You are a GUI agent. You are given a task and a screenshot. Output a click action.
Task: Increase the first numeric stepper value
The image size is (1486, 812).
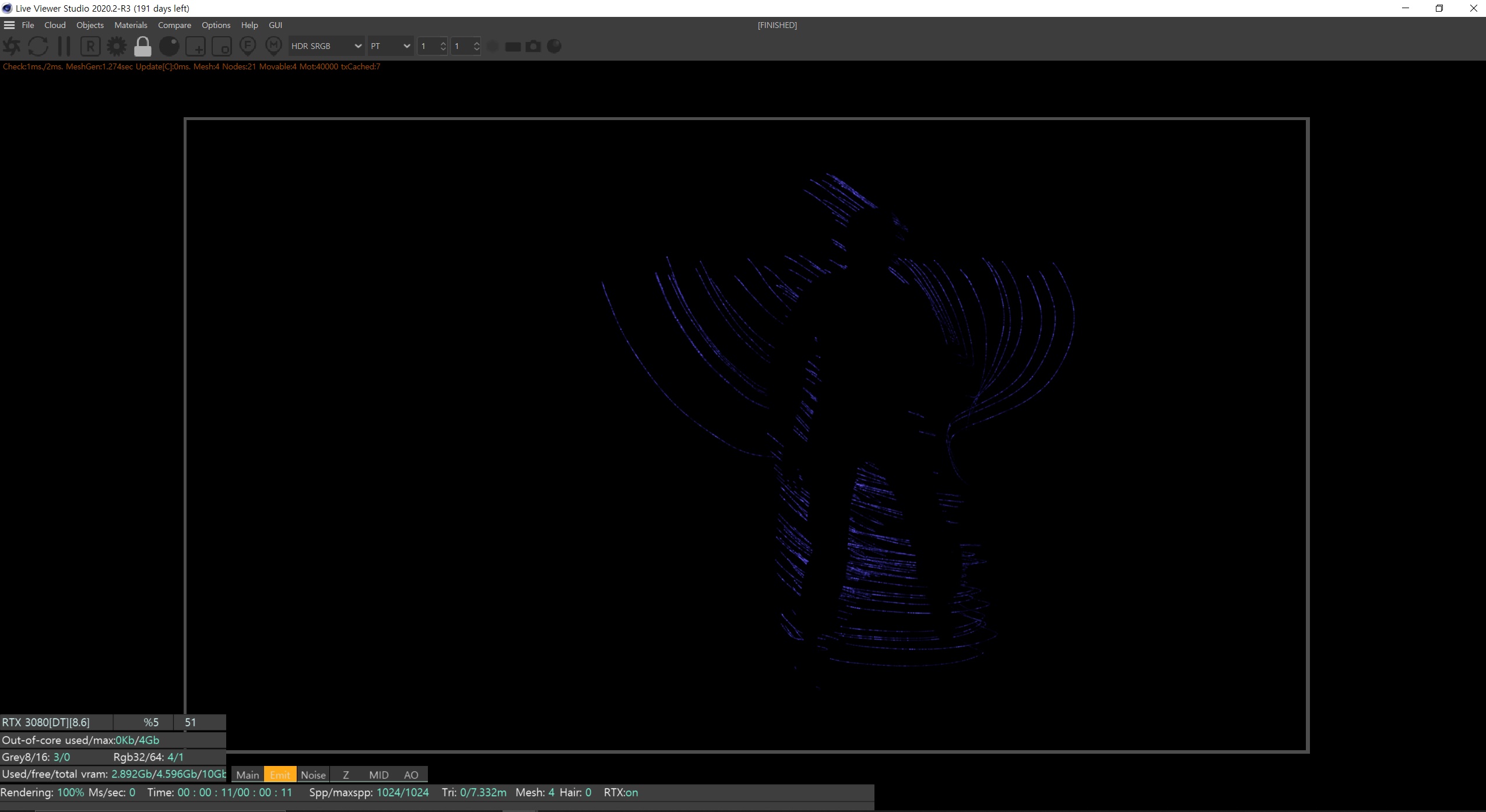[x=443, y=42]
